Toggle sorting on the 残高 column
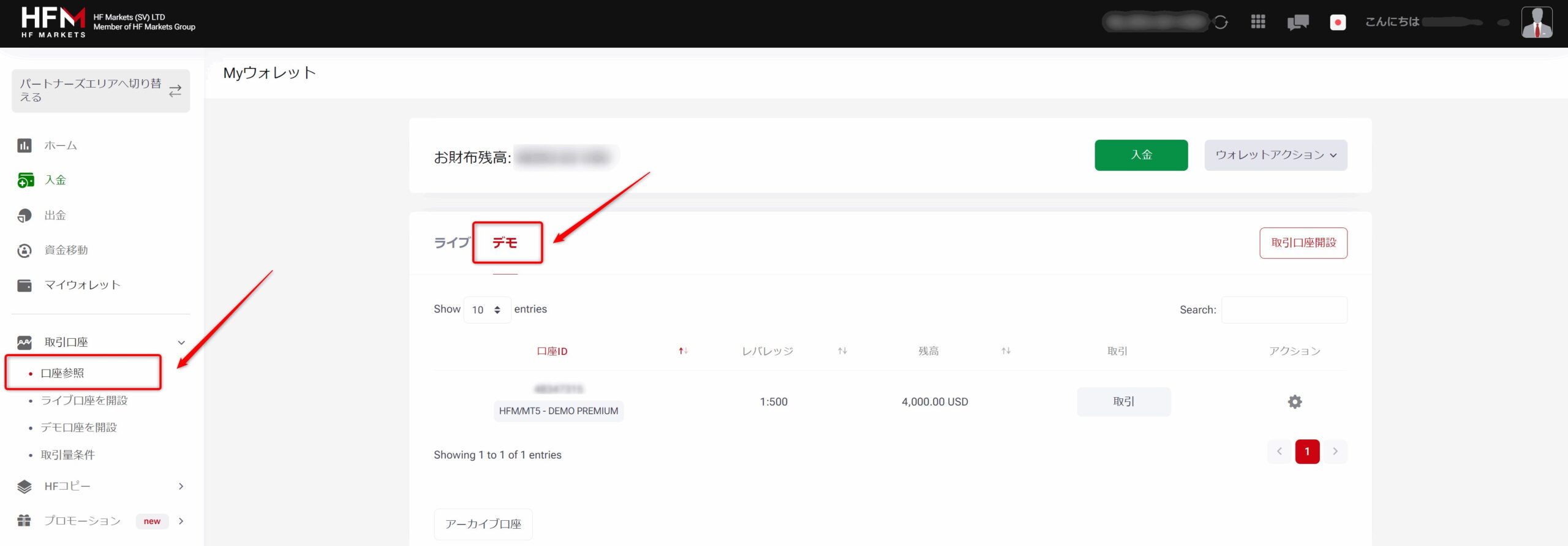This screenshot has height=546, width=1568. [1006, 351]
